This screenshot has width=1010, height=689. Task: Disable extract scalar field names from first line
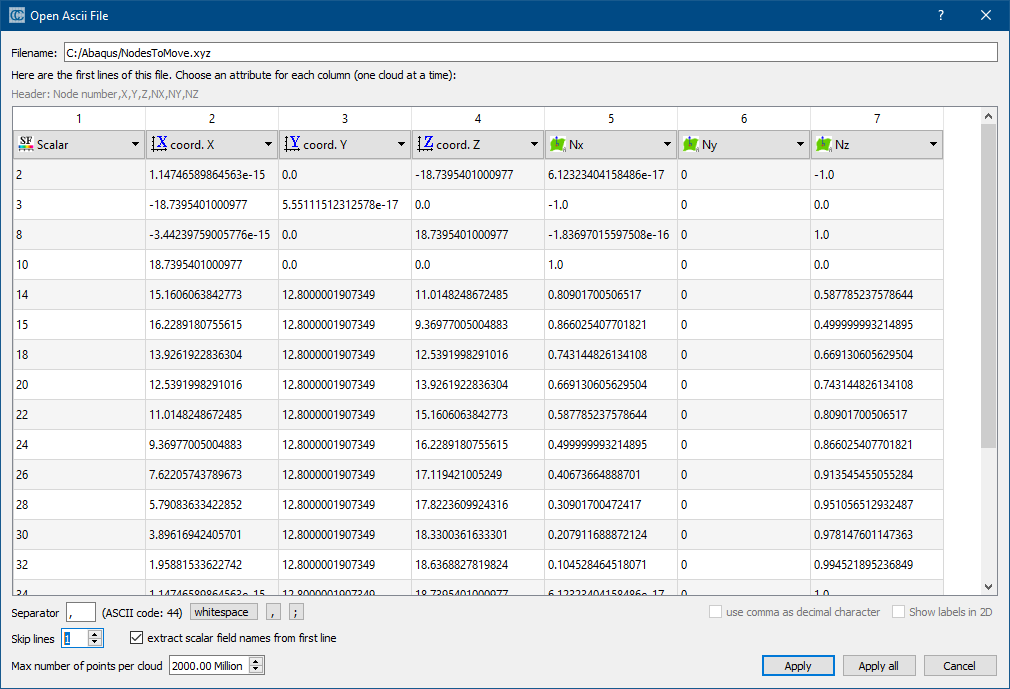pyautogui.click(x=137, y=638)
